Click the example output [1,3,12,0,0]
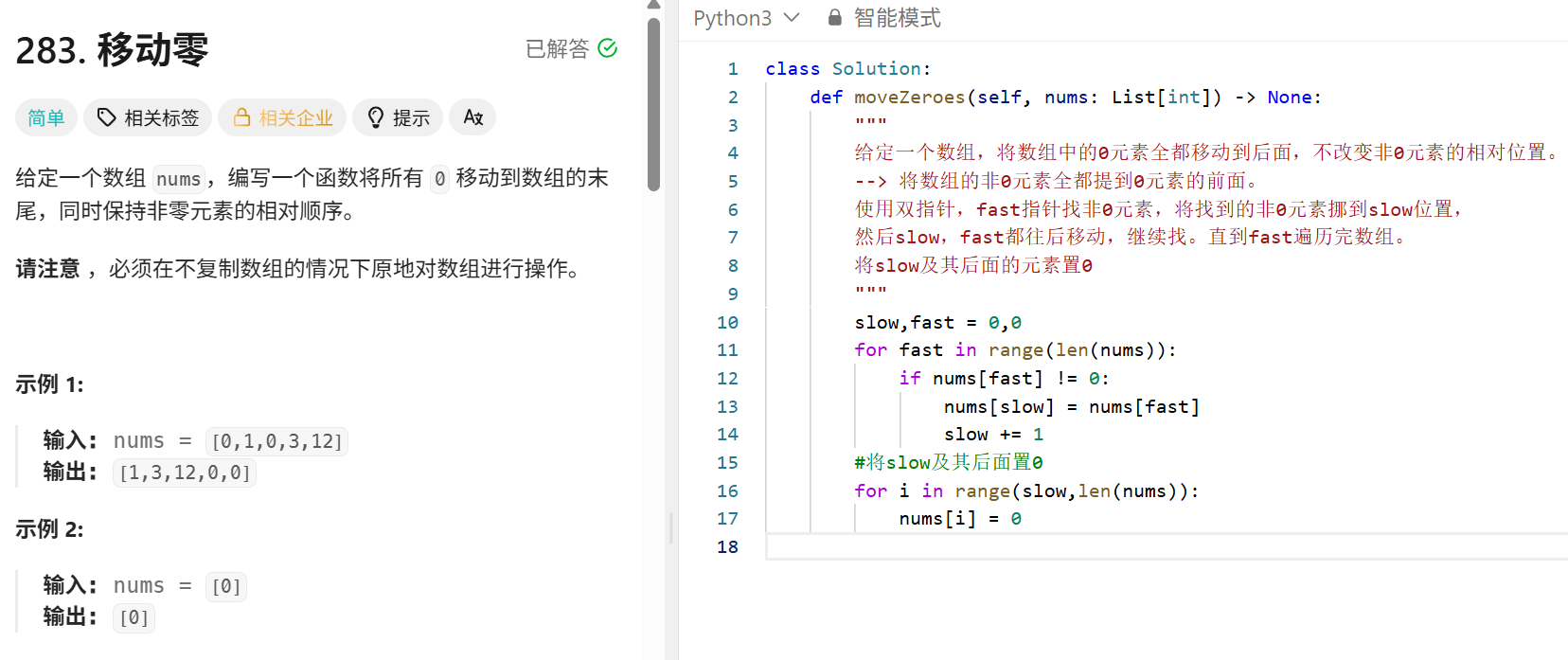The width and height of the screenshot is (1568, 660). (x=185, y=473)
